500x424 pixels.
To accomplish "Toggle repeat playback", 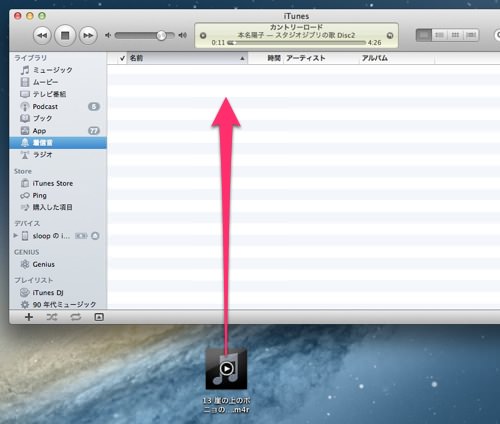I will click(x=76, y=317).
